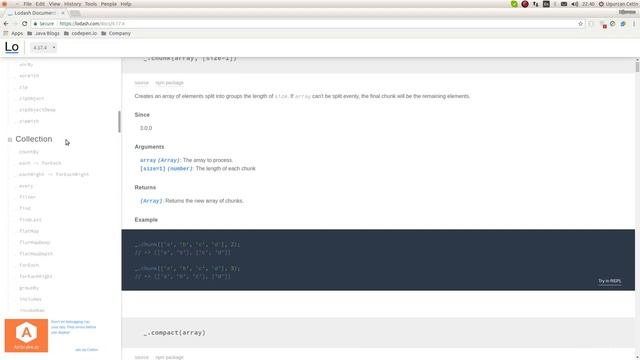Open the chunk source link
This screenshot has height=360, width=640.
tap(141, 83)
